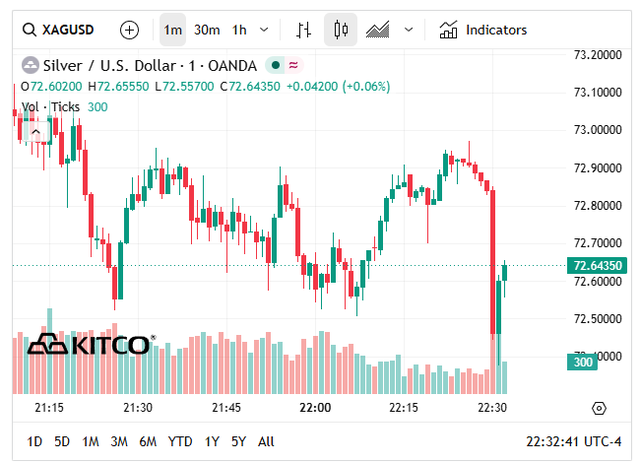This screenshot has height=463, width=640.
Task: Select the Candles chart style icon
Action: [x=340, y=30]
